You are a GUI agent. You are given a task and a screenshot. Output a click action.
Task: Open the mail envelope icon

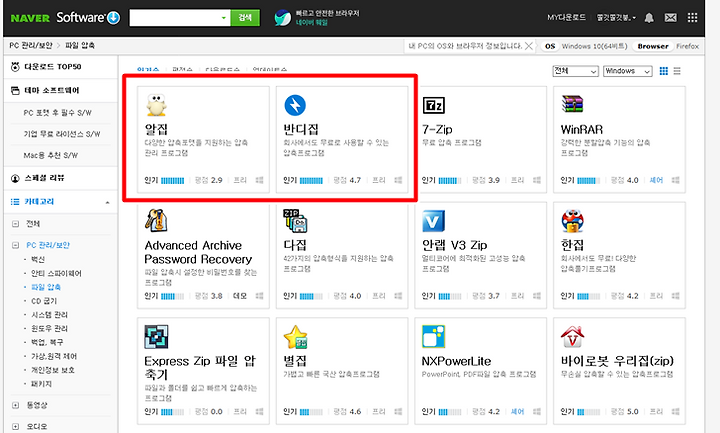[x=670, y=18]
